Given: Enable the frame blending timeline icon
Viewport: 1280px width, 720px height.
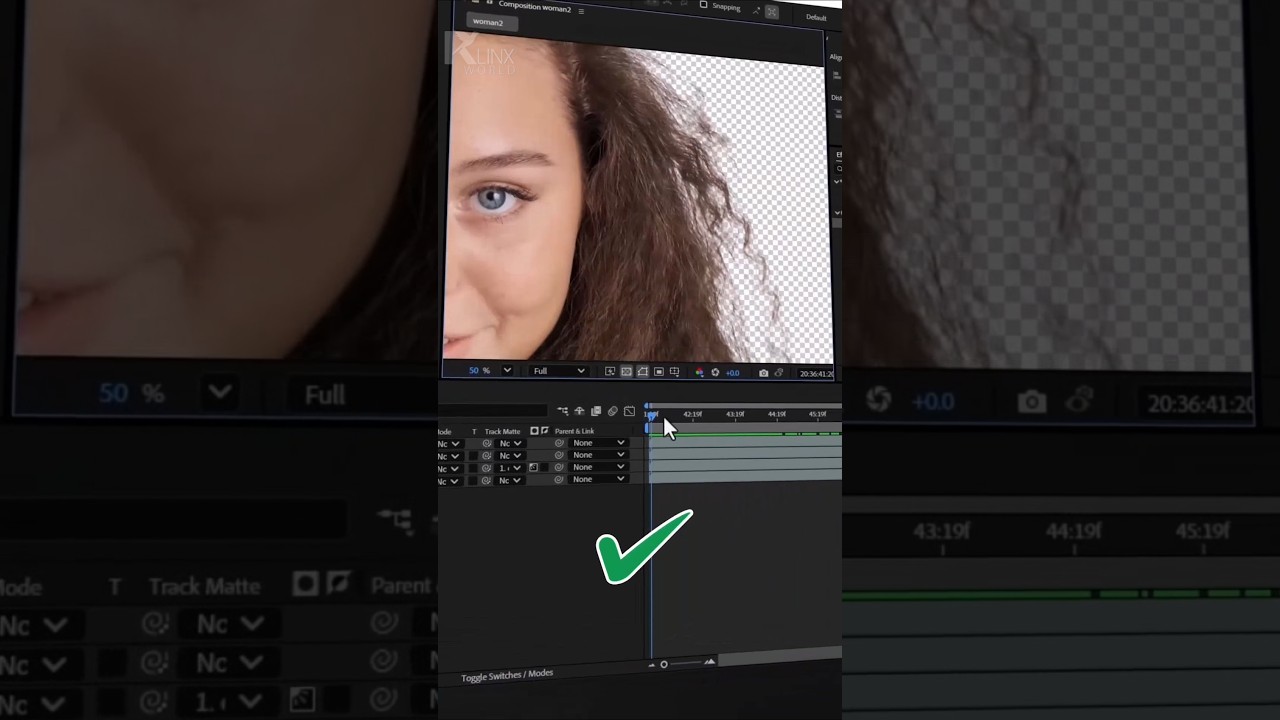Looking at the screenshot, I should [596, 411].
